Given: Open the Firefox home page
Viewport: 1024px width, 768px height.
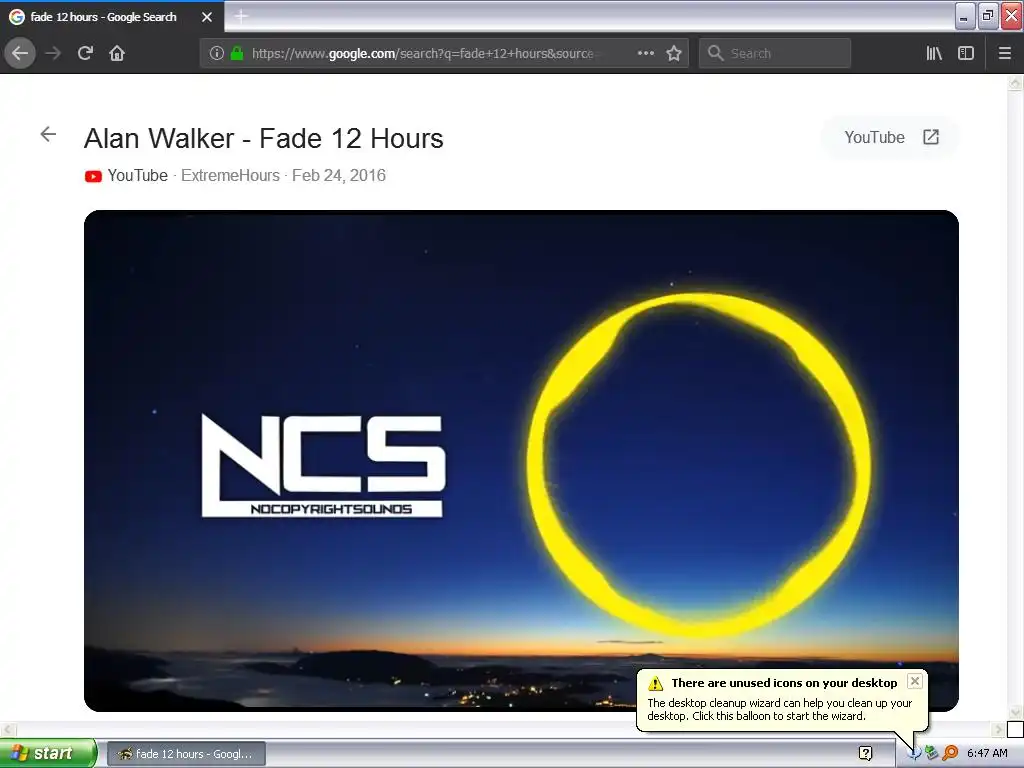Looking at the screenshot, I should point(117,53).
